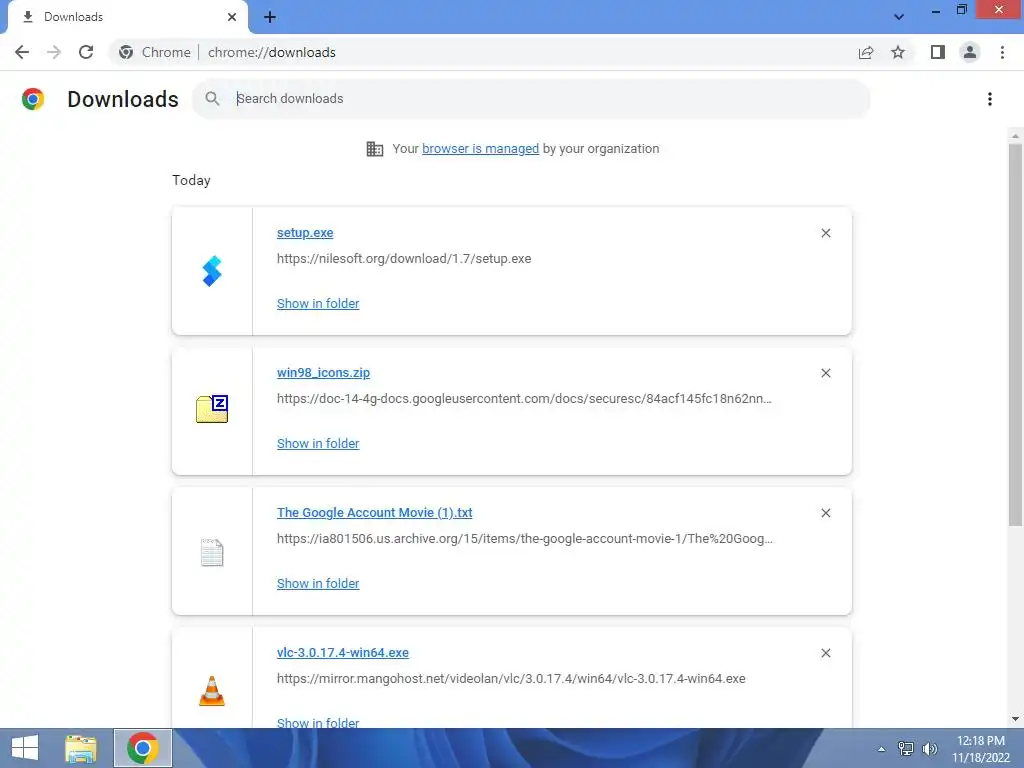Open the vlc-3.0.17.4-win64.exe download
This screenshot has width=1024, height=768.
point(343,652)
